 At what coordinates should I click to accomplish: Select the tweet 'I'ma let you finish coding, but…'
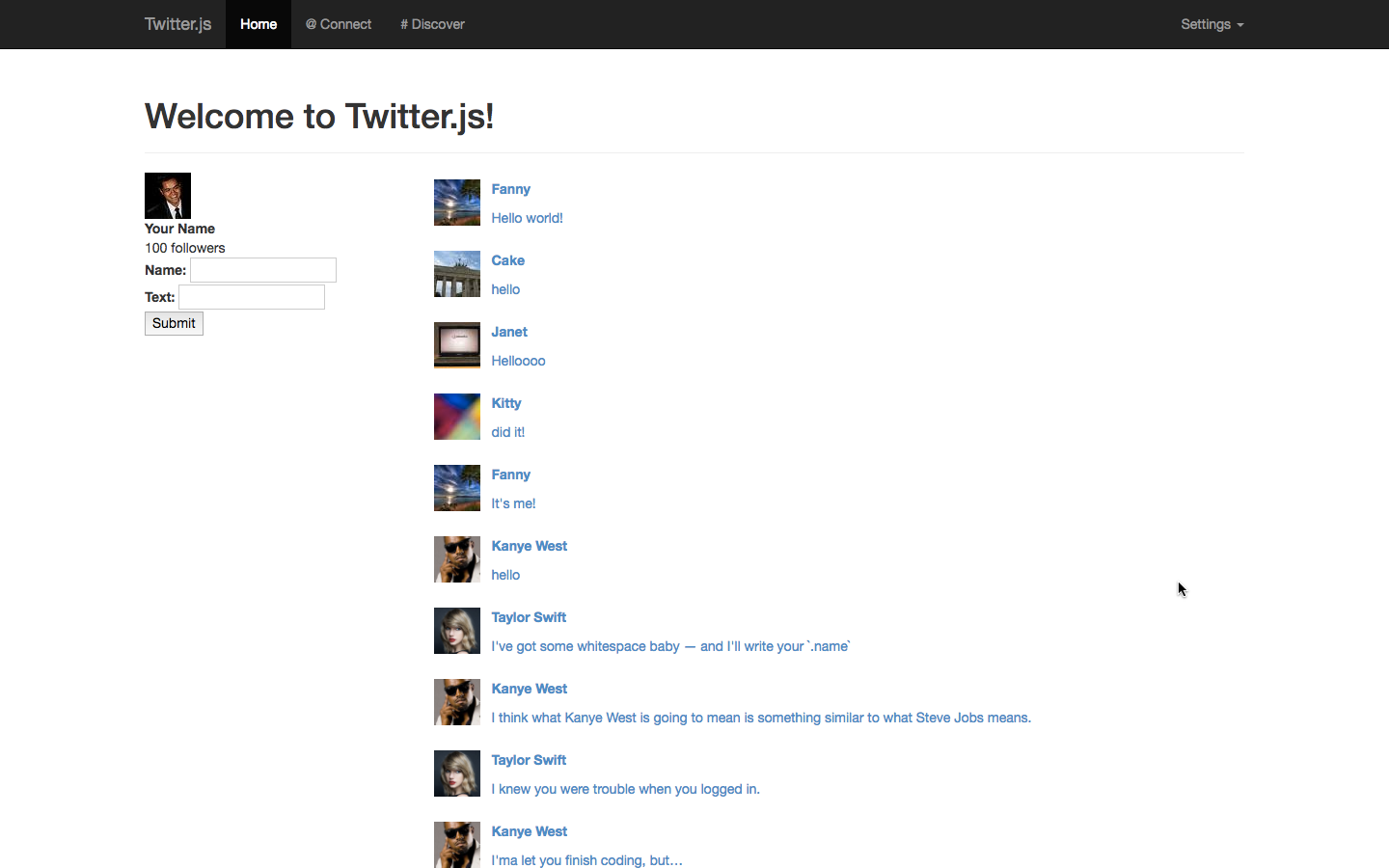[587, 860]
